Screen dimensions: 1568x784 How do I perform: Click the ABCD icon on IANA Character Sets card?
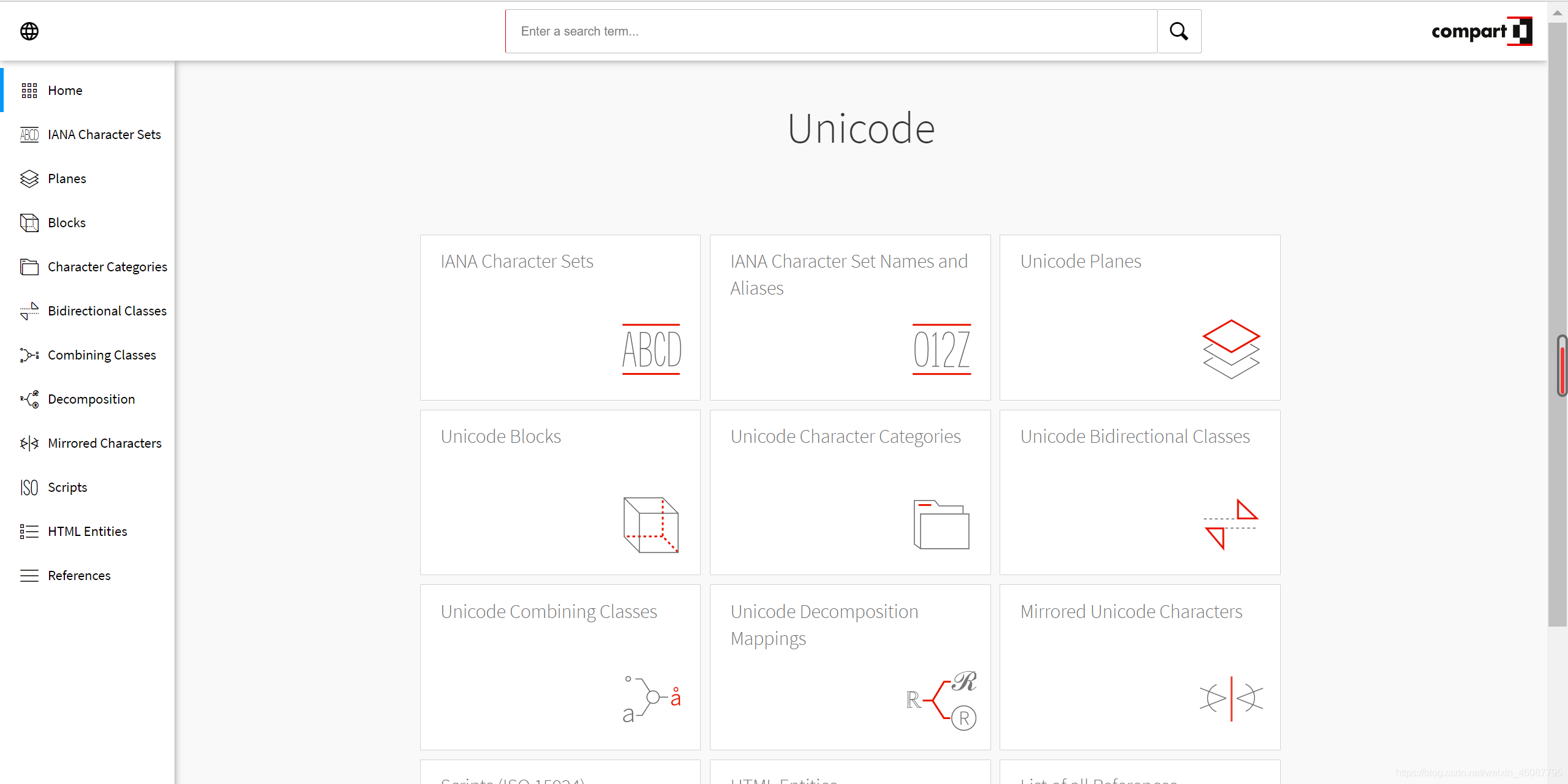tap(652, 350)
